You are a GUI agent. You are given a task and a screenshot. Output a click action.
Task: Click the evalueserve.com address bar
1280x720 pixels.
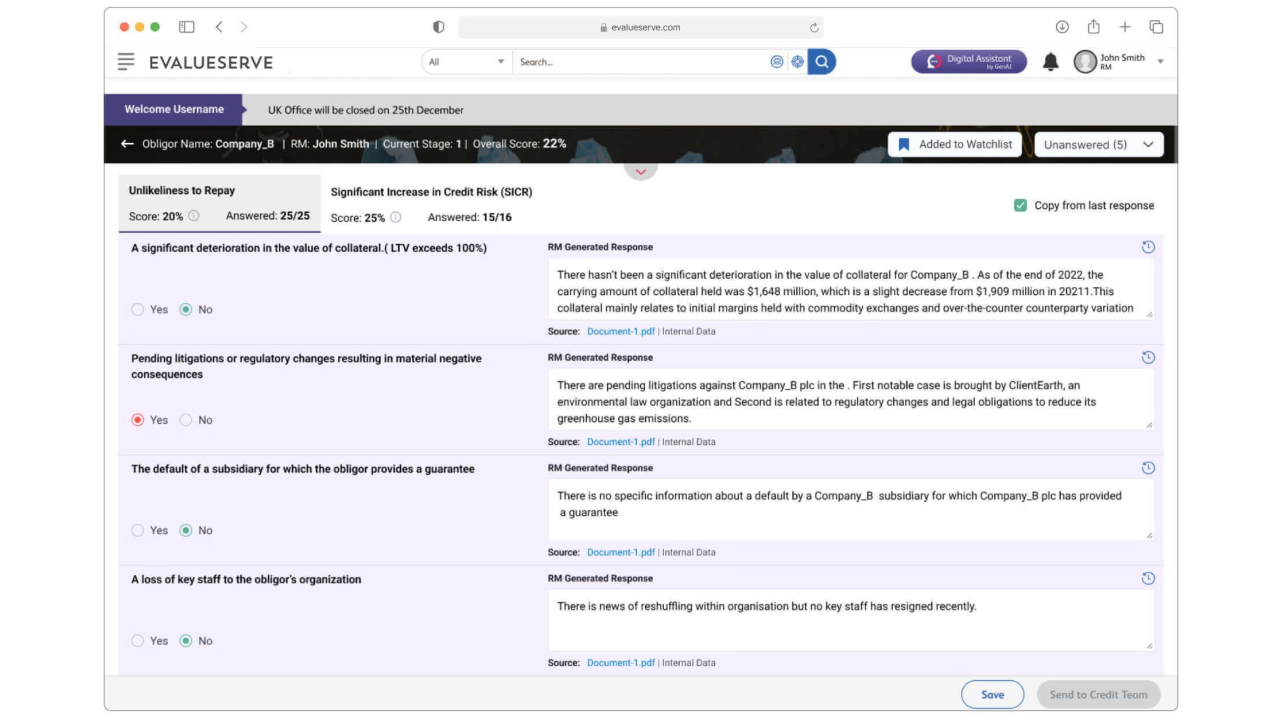[641, 28]
